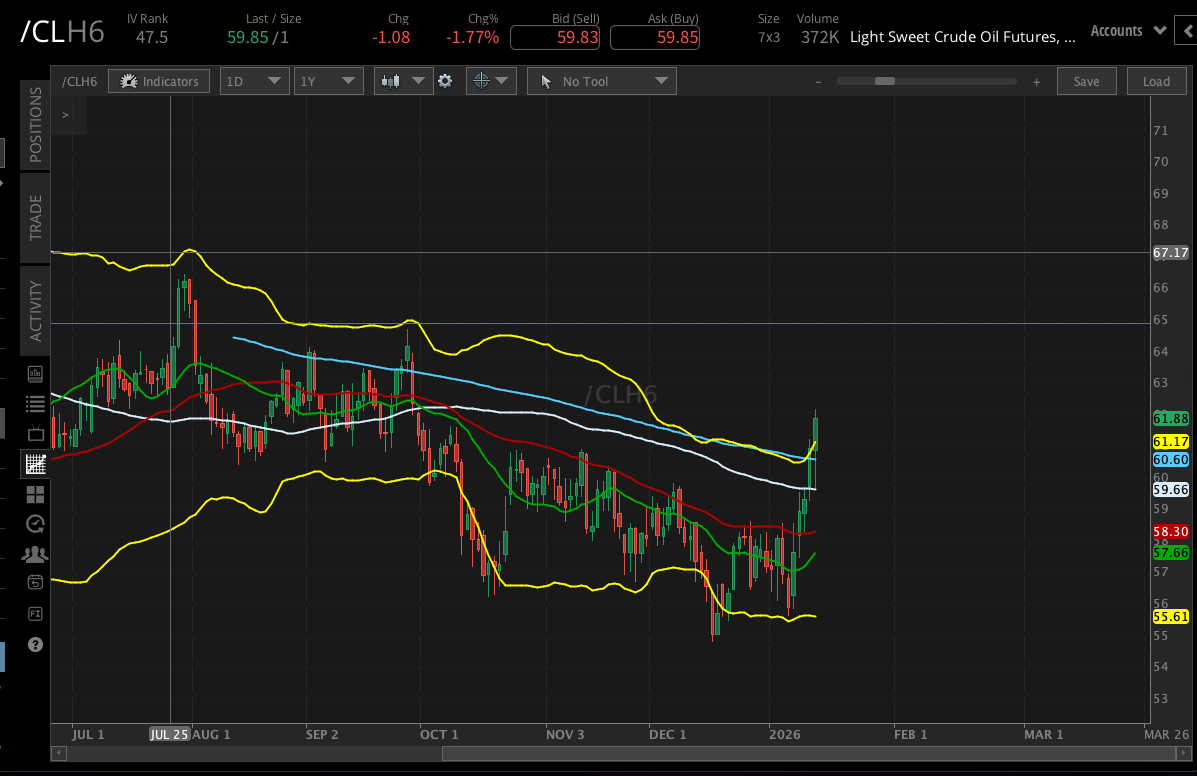Click the 57.66 green price label

pyautogui.click(x=1170, y=552)
